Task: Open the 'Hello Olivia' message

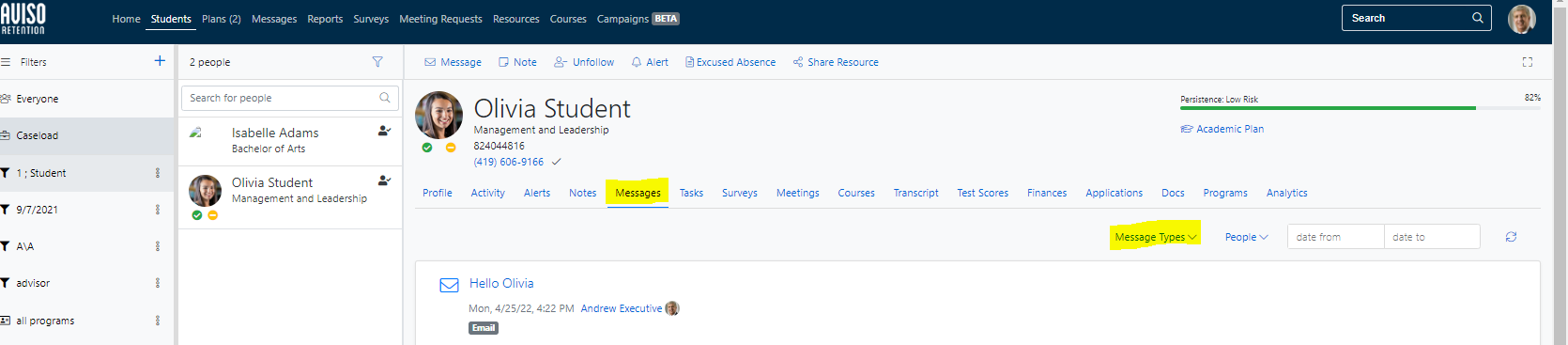Action: click(501, 283)
